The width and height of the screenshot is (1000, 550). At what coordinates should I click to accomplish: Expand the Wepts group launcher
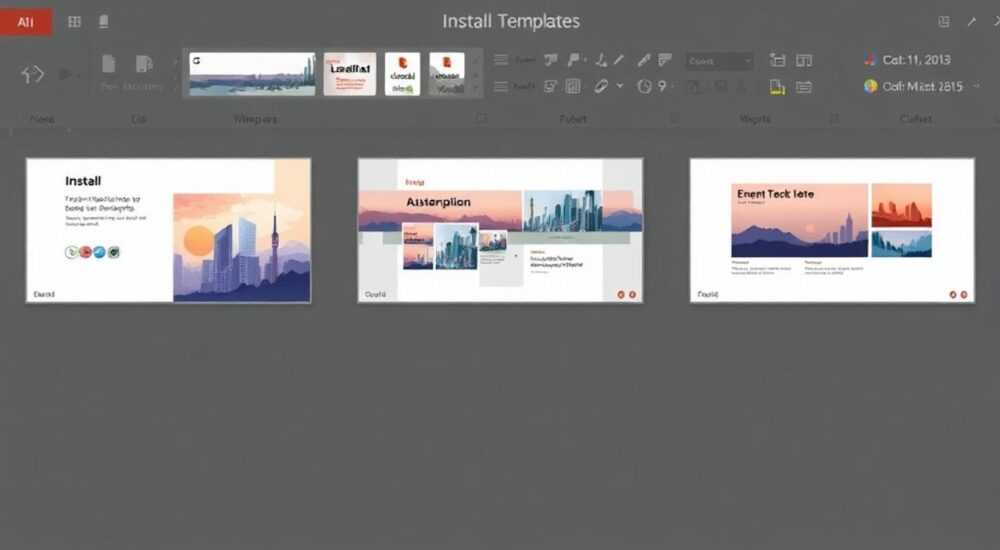point(833,119)
